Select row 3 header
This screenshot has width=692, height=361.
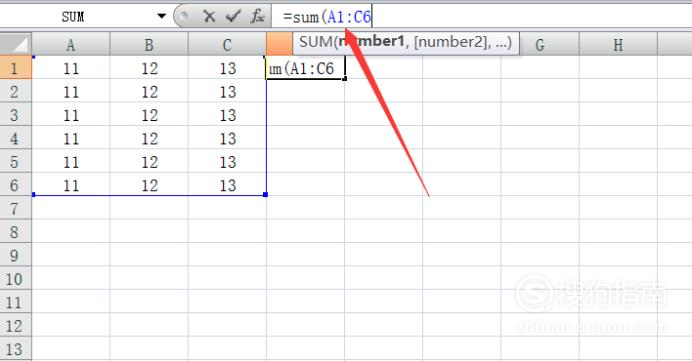[x=15, y=115]
